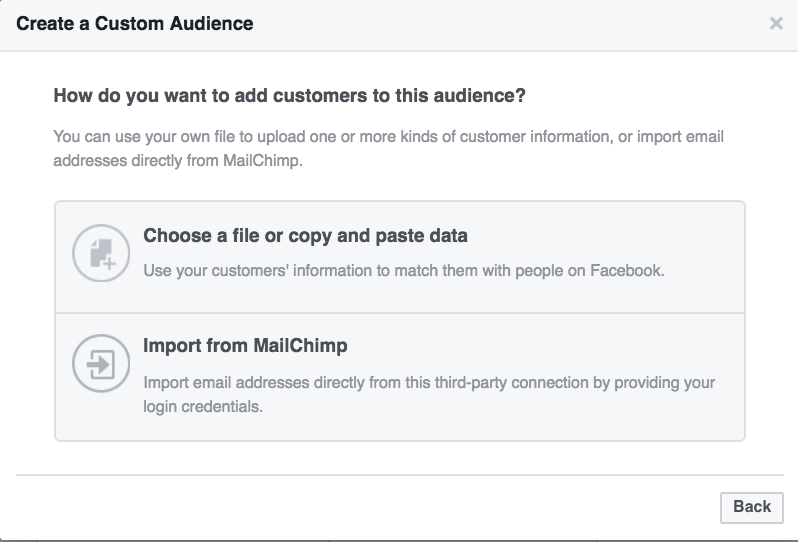Click the "Create a Custom Audience" dialog title

click(135, 23)
